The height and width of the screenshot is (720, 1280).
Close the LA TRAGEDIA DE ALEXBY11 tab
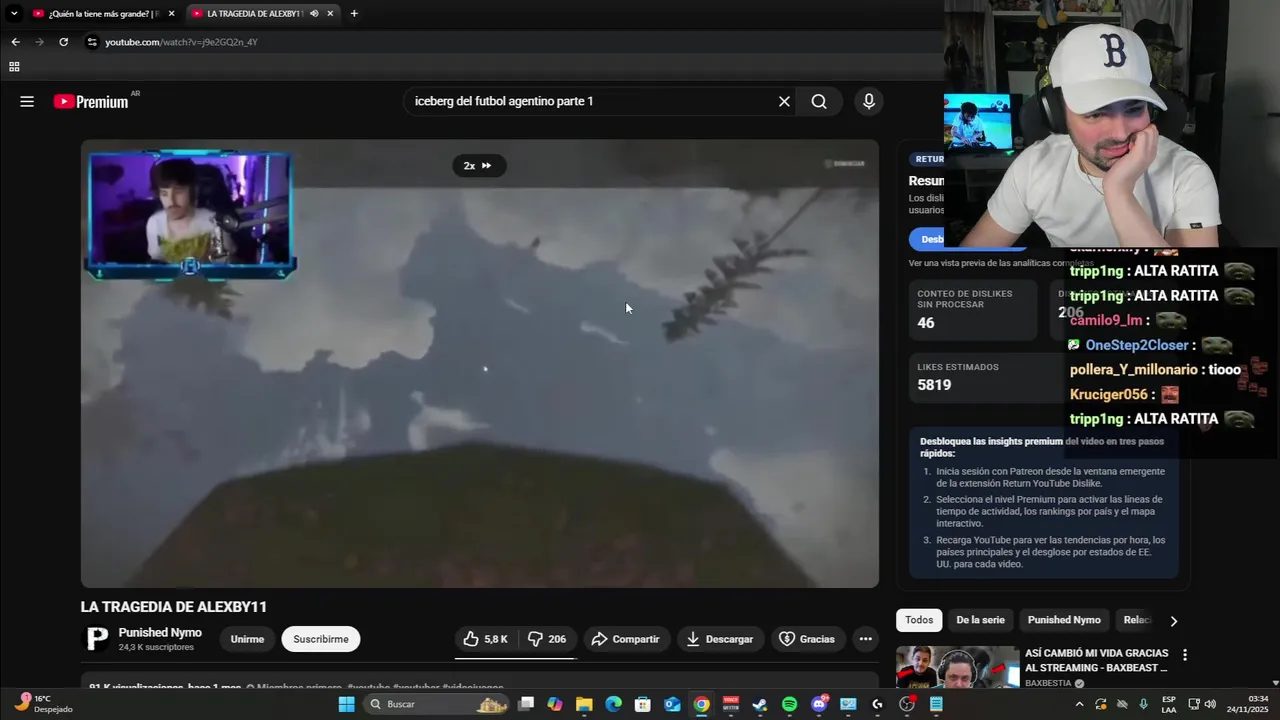330,14
